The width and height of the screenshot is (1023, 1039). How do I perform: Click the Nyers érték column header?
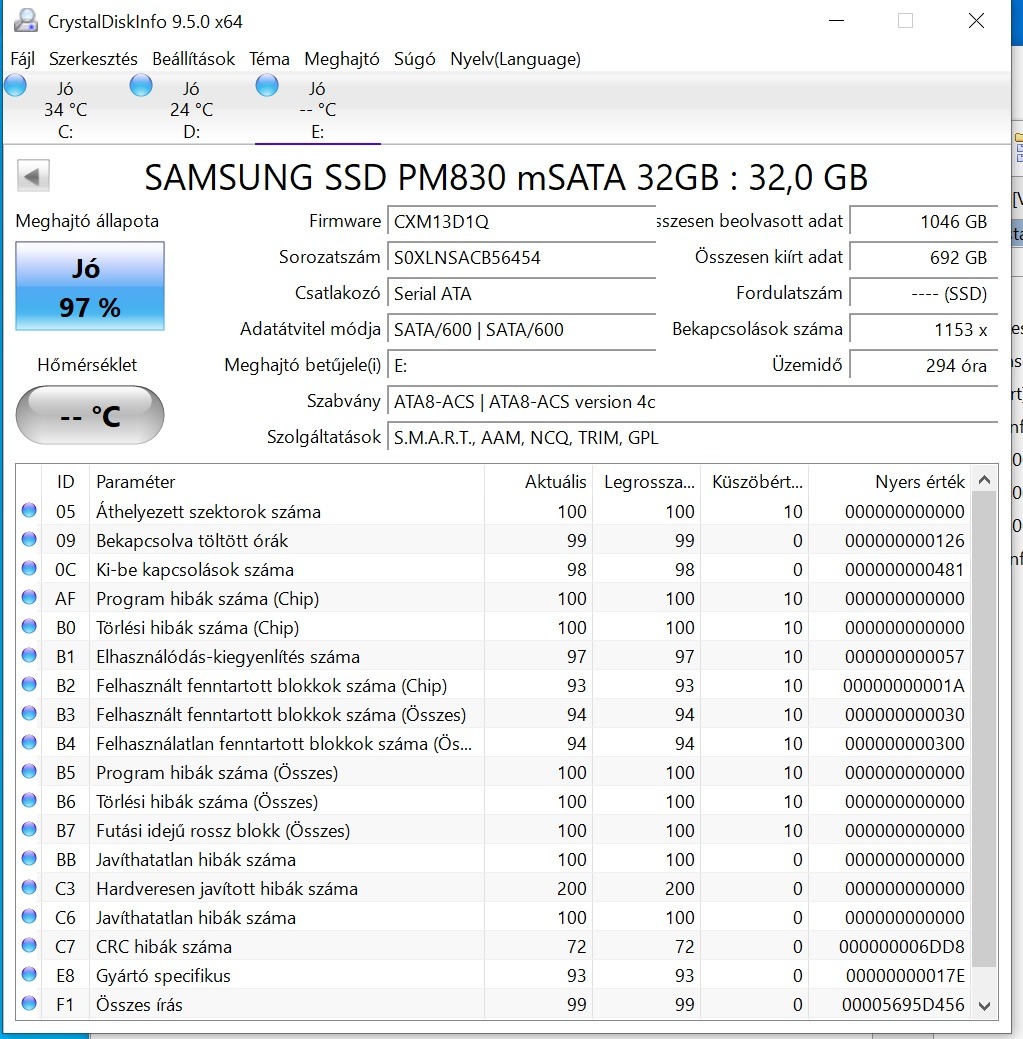[890, 482]
